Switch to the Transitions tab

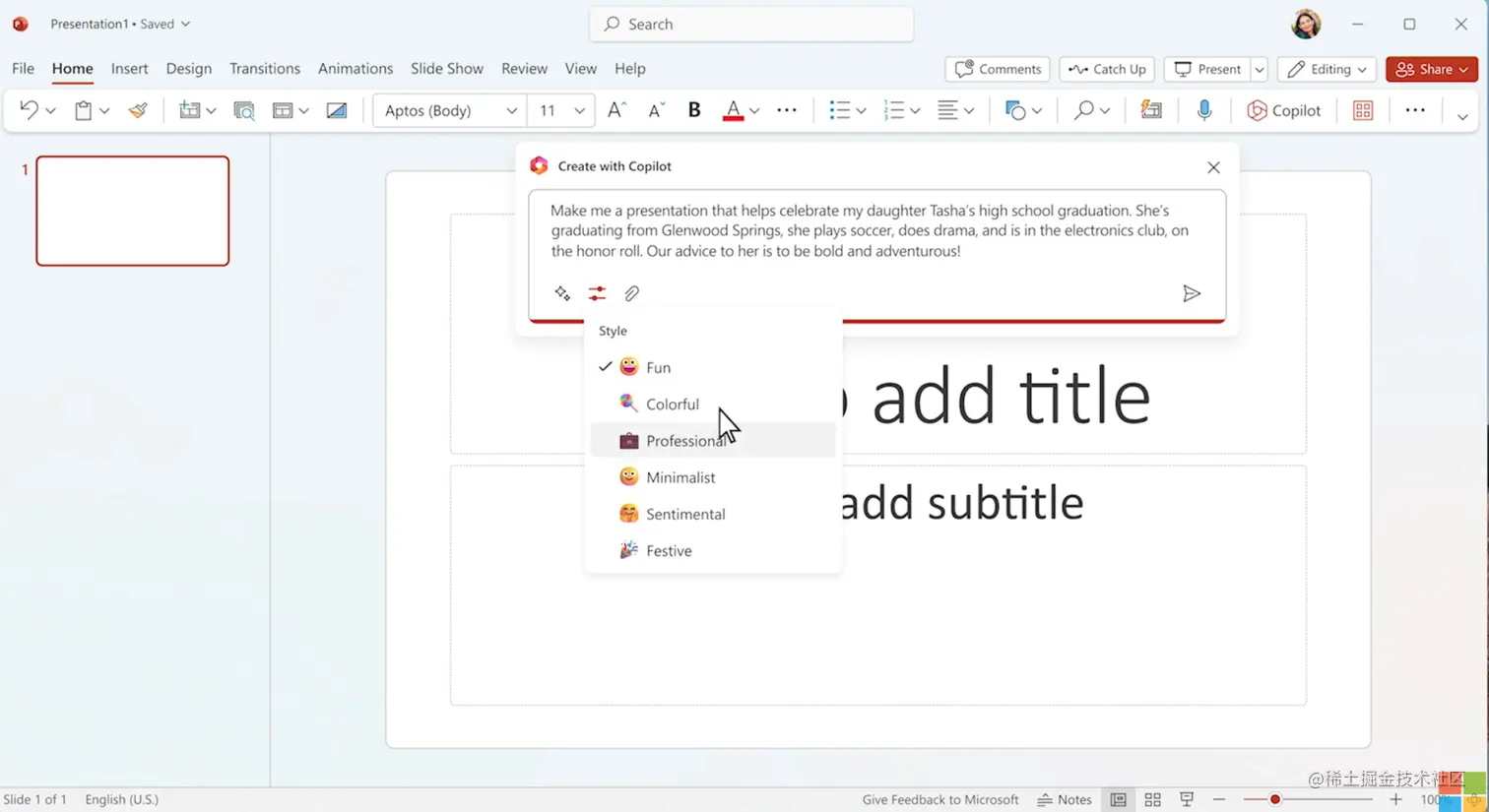click(x=264, y=68)
